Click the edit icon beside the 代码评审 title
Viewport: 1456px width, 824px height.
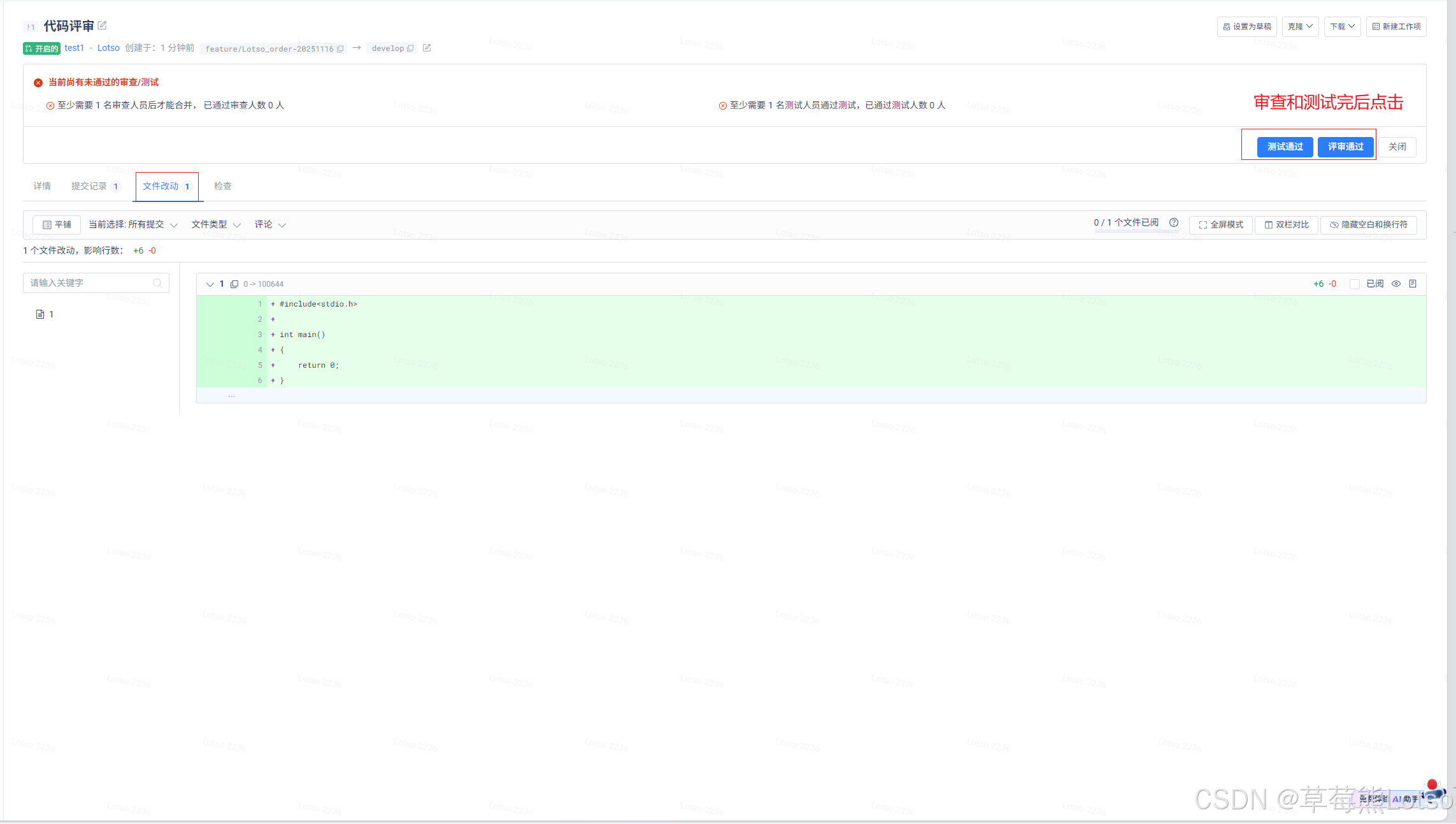[x=102, y=25]
